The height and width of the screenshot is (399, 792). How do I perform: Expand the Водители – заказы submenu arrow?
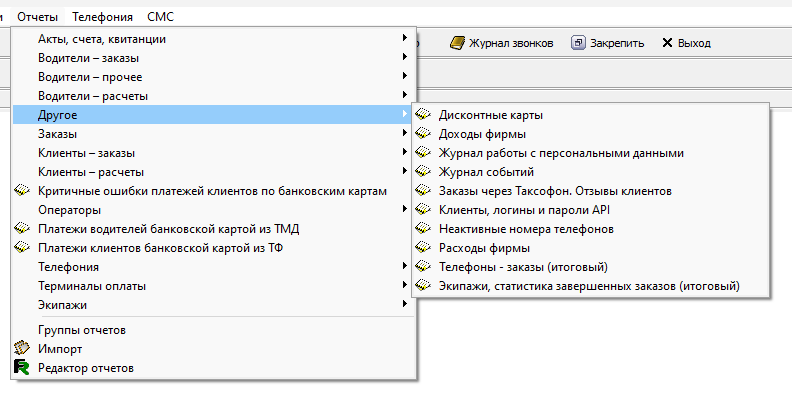point(405,57)
